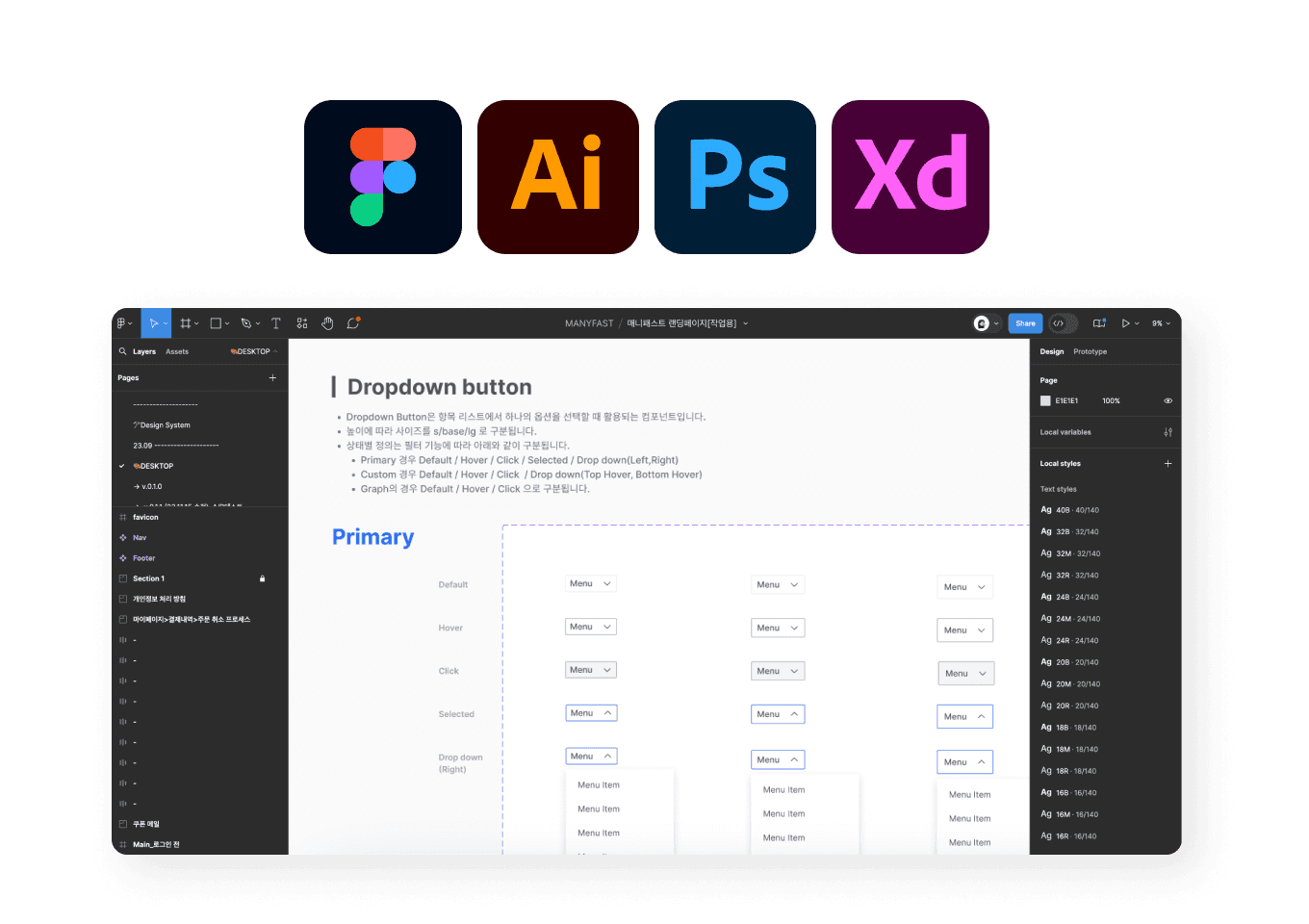Viewport: 1309px width, 924px height.
Task: Add a new page with the plus icon
Action: 272,377
